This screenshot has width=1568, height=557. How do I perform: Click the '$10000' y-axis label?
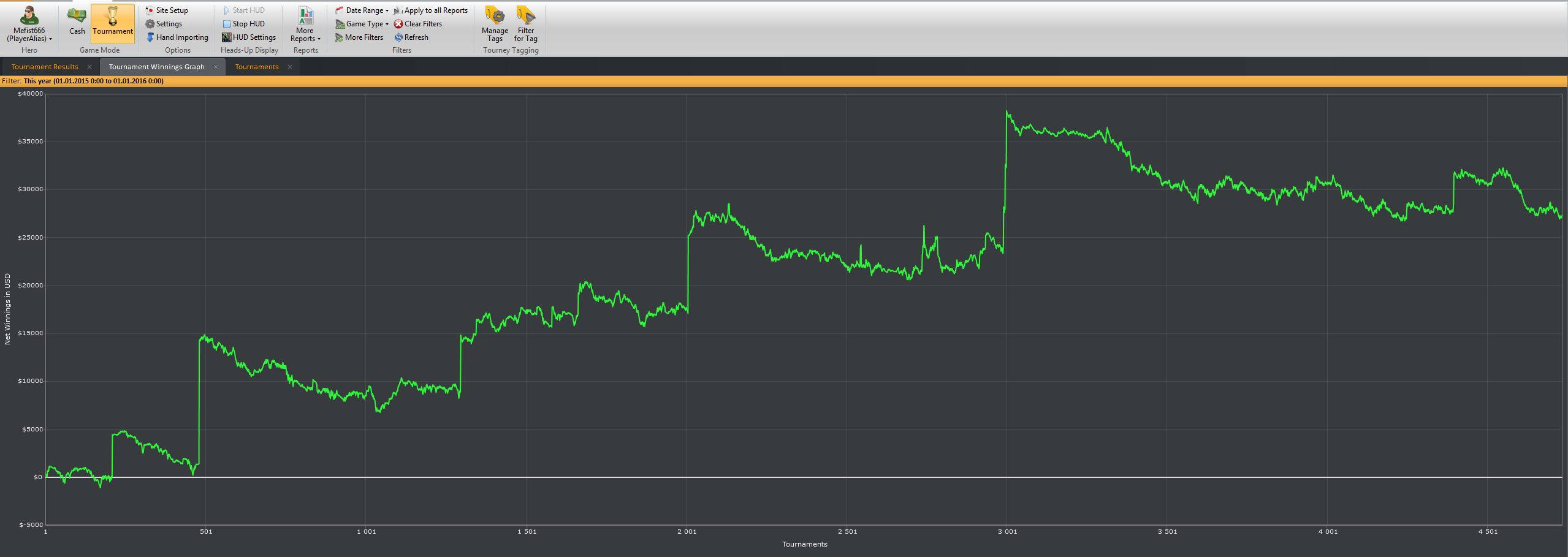31,381
